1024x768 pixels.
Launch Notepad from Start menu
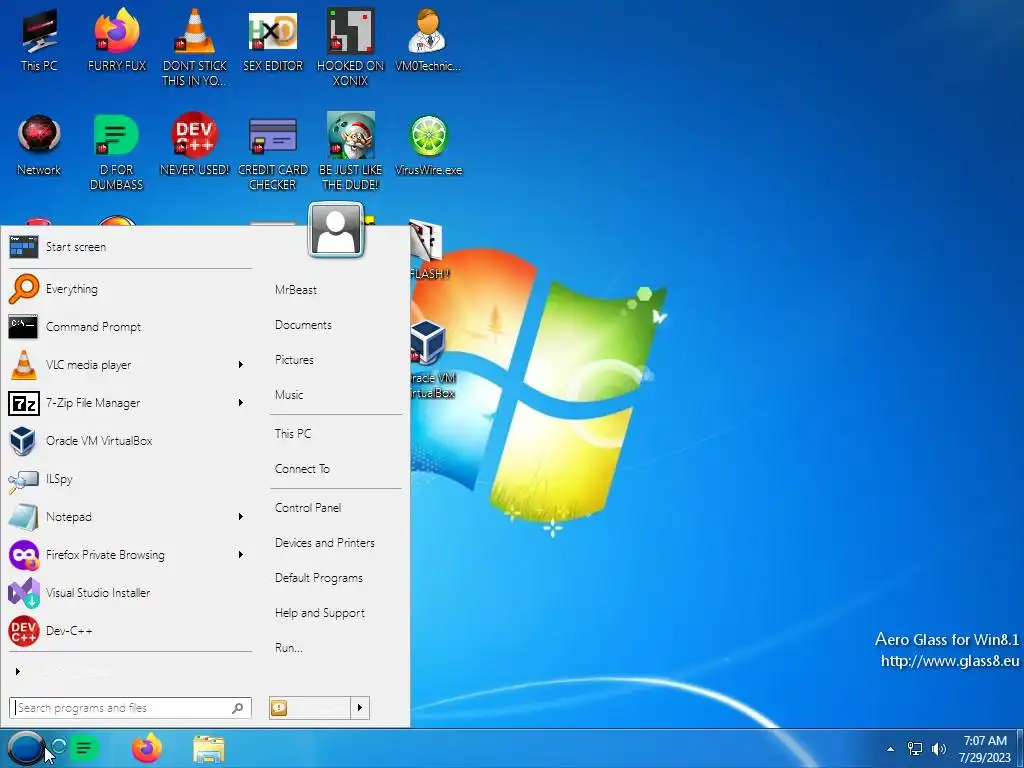[130, 517]
